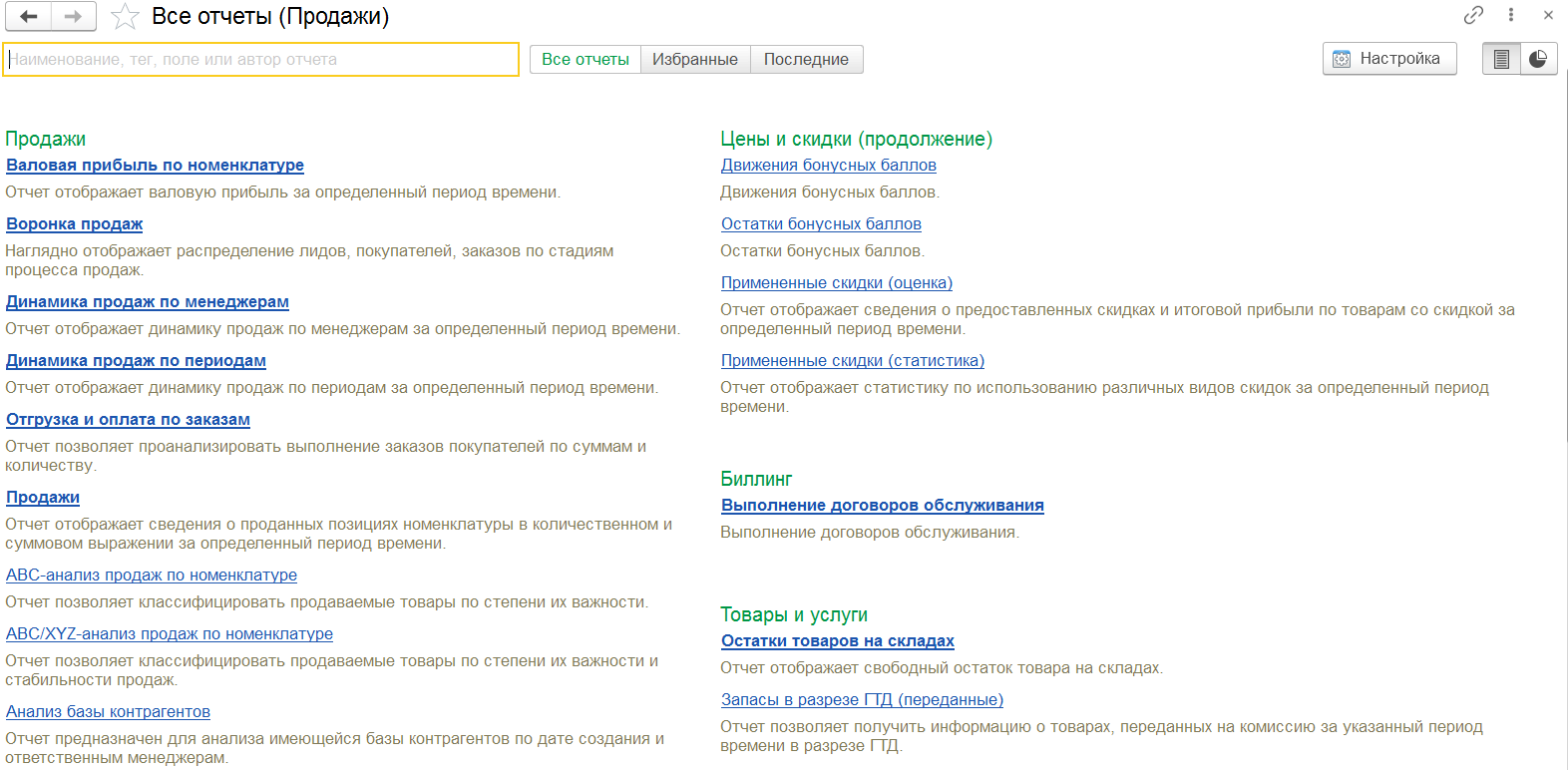Select the Последние tab
This screenshot has width=1568, height=770.
(x=806, y=59)
